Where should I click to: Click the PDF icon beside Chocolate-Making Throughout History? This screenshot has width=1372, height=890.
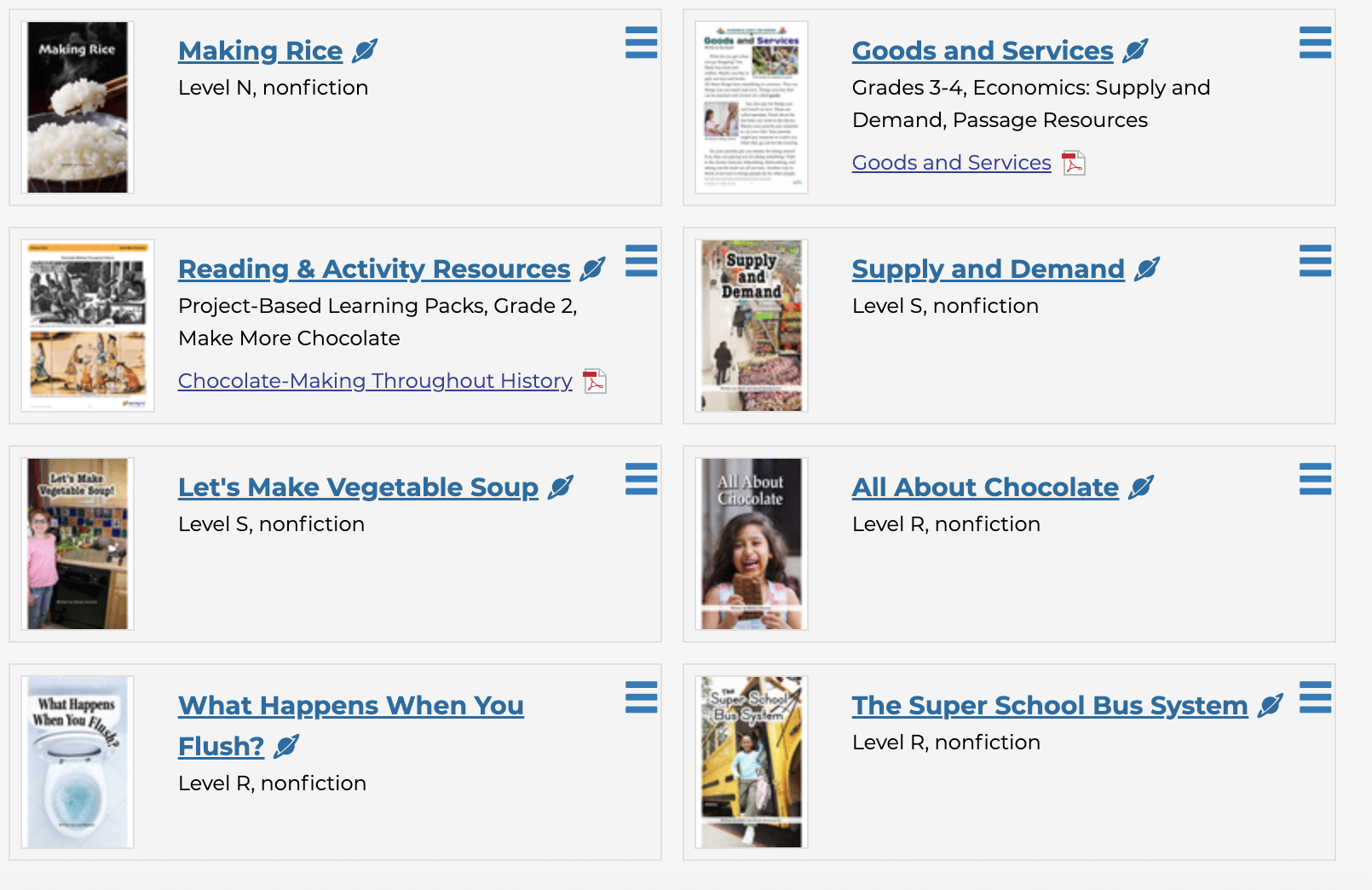595,381
